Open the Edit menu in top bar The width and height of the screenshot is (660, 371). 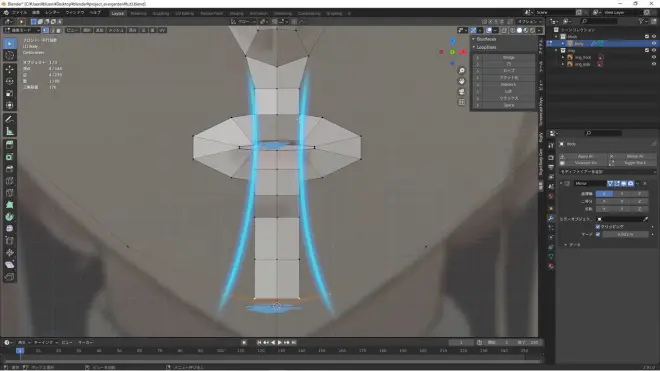[36, 13]
